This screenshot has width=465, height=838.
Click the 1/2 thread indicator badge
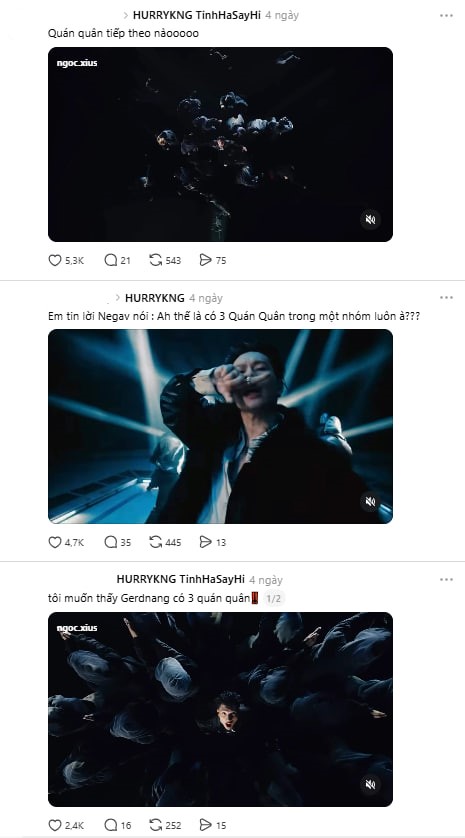click(273, 599)
